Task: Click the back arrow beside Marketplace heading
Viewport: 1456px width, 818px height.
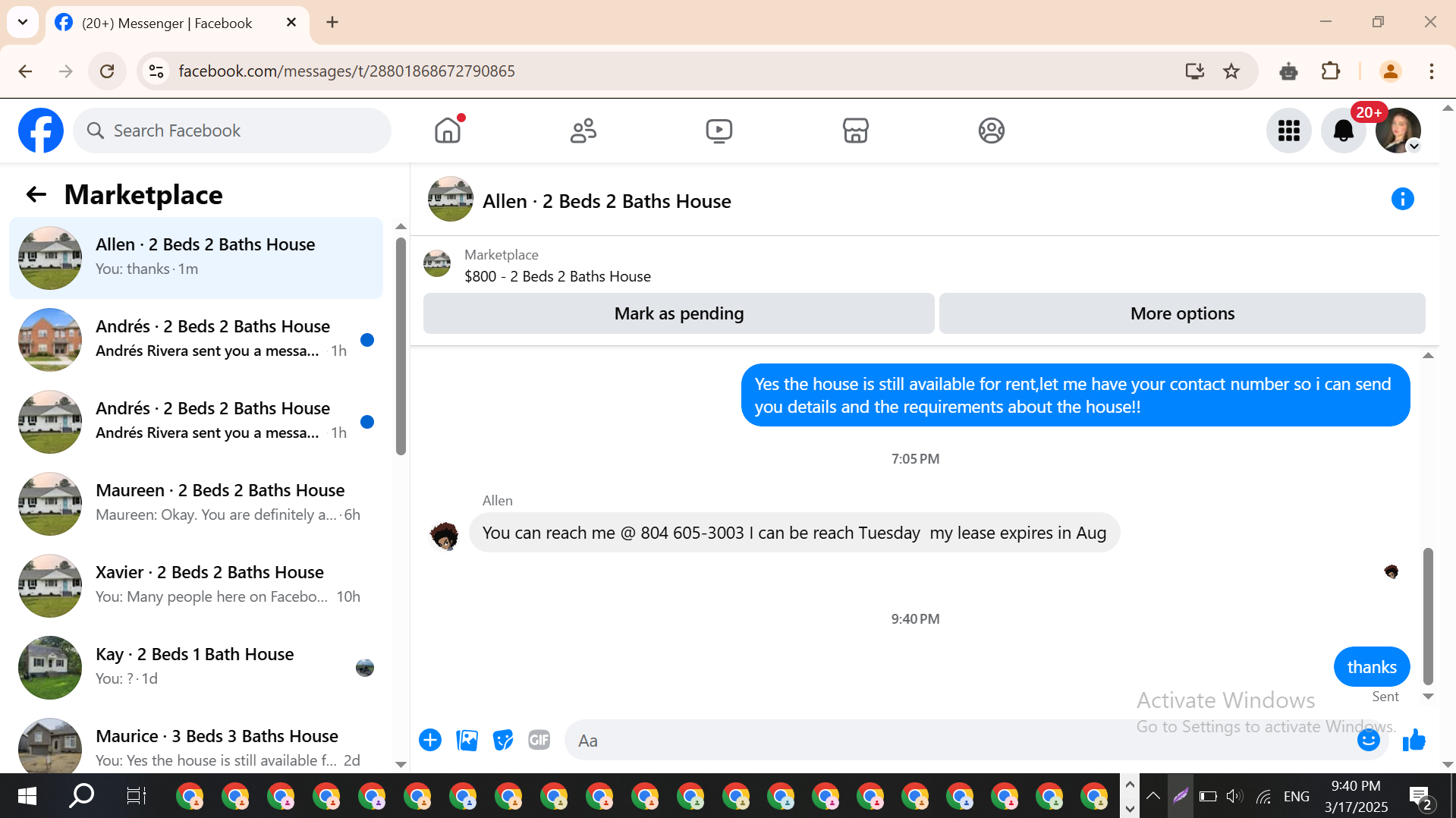Action: (36, 195)
